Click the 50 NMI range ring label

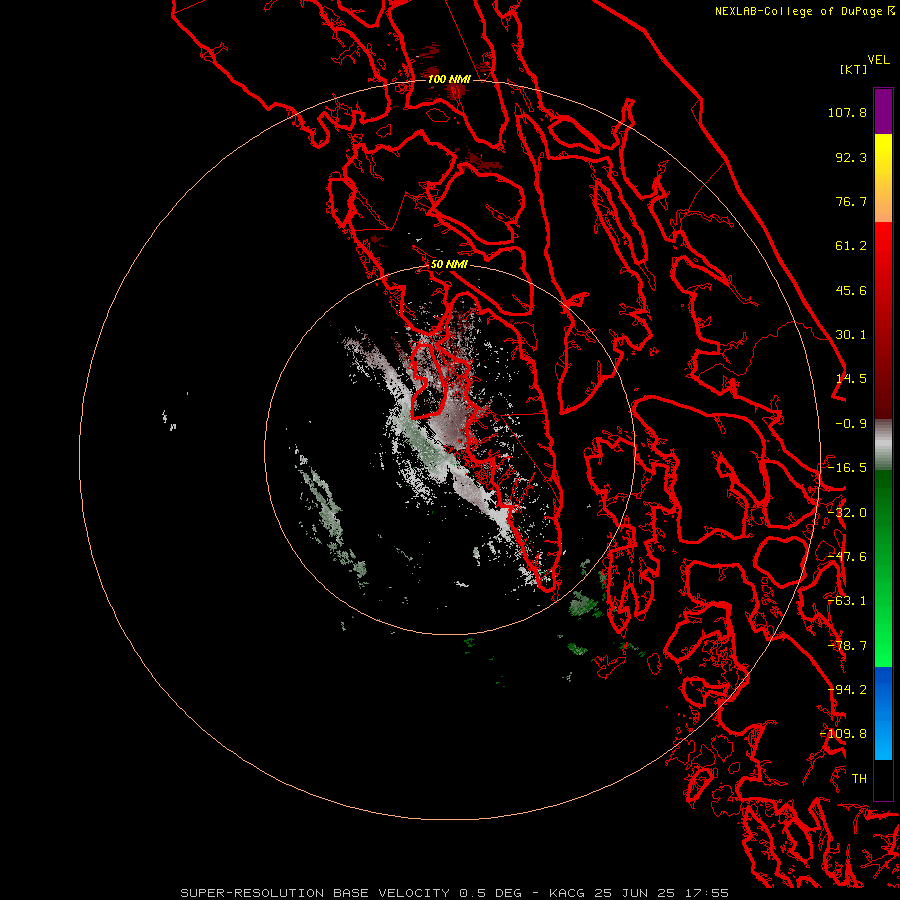pyautogui.click(x=449, y=264)
